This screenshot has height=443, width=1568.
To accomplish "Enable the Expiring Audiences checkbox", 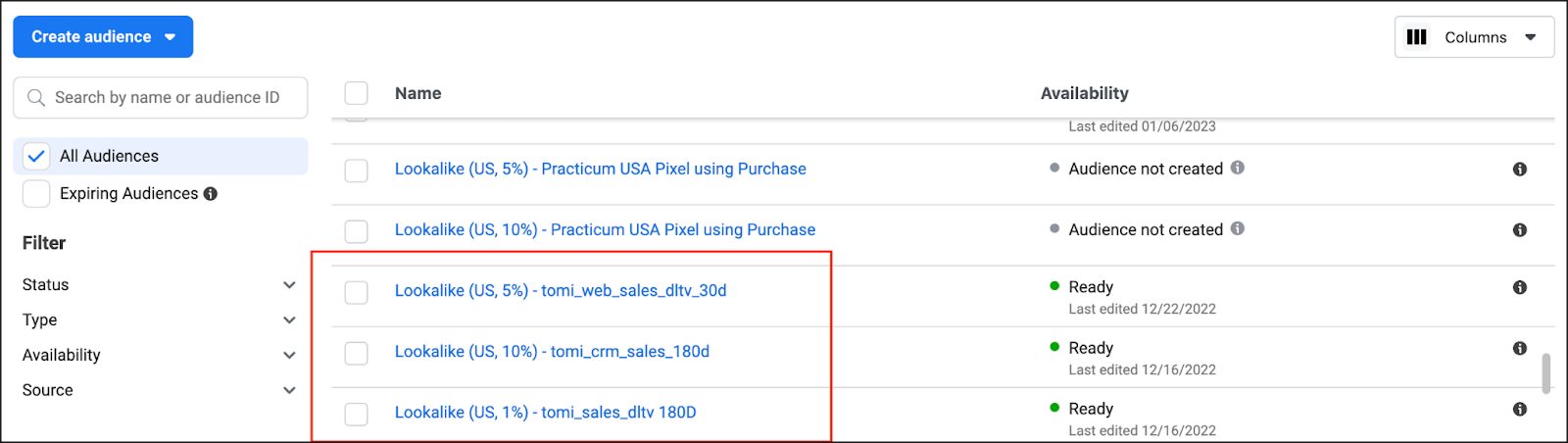I will pos(36,194).
